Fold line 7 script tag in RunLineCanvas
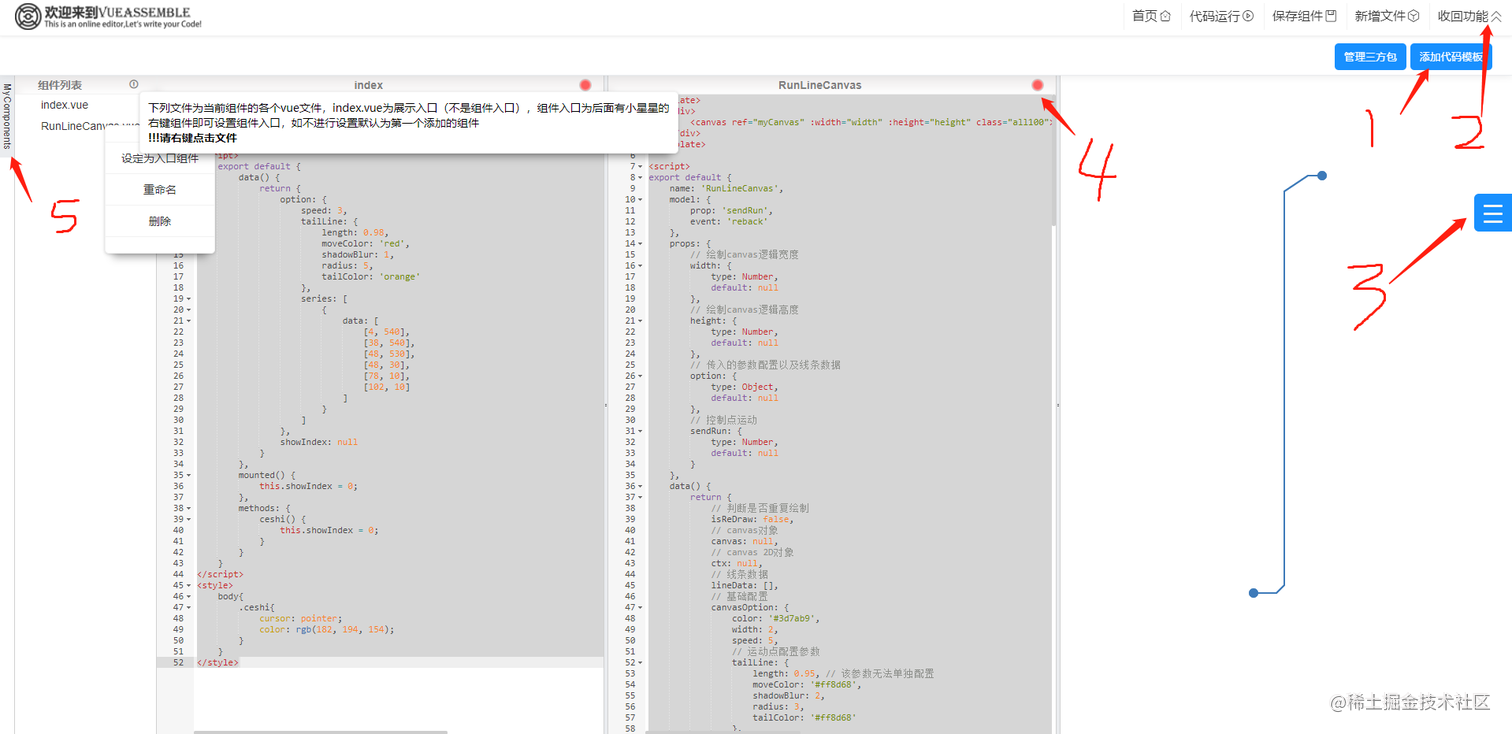This screenshot has height=734, width=1512. click(641, 166)
